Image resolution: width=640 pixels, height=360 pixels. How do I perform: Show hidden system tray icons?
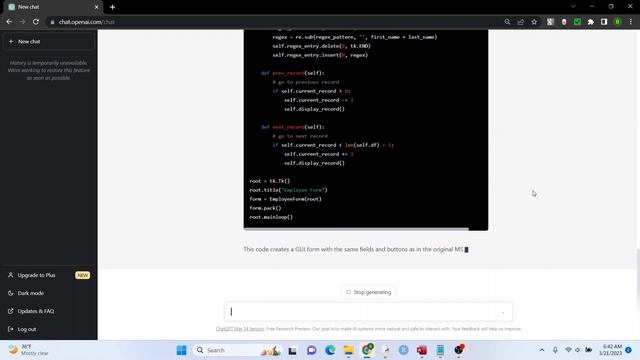(x=542, y=350)
